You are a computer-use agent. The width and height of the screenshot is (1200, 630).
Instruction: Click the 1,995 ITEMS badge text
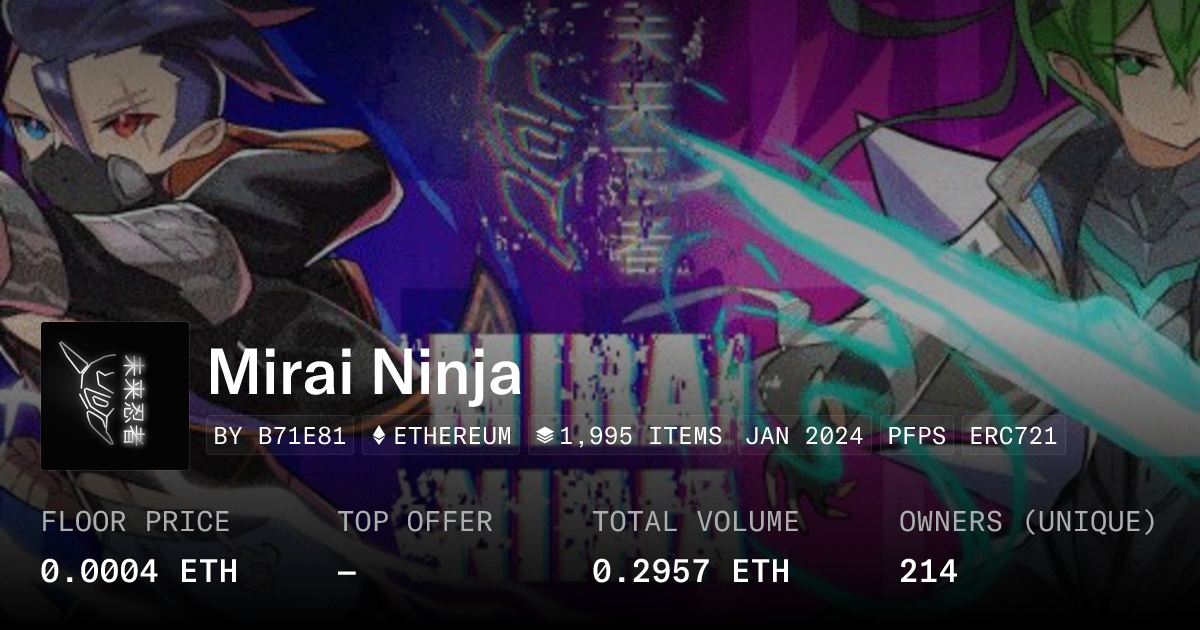click(x=641, y=436)
